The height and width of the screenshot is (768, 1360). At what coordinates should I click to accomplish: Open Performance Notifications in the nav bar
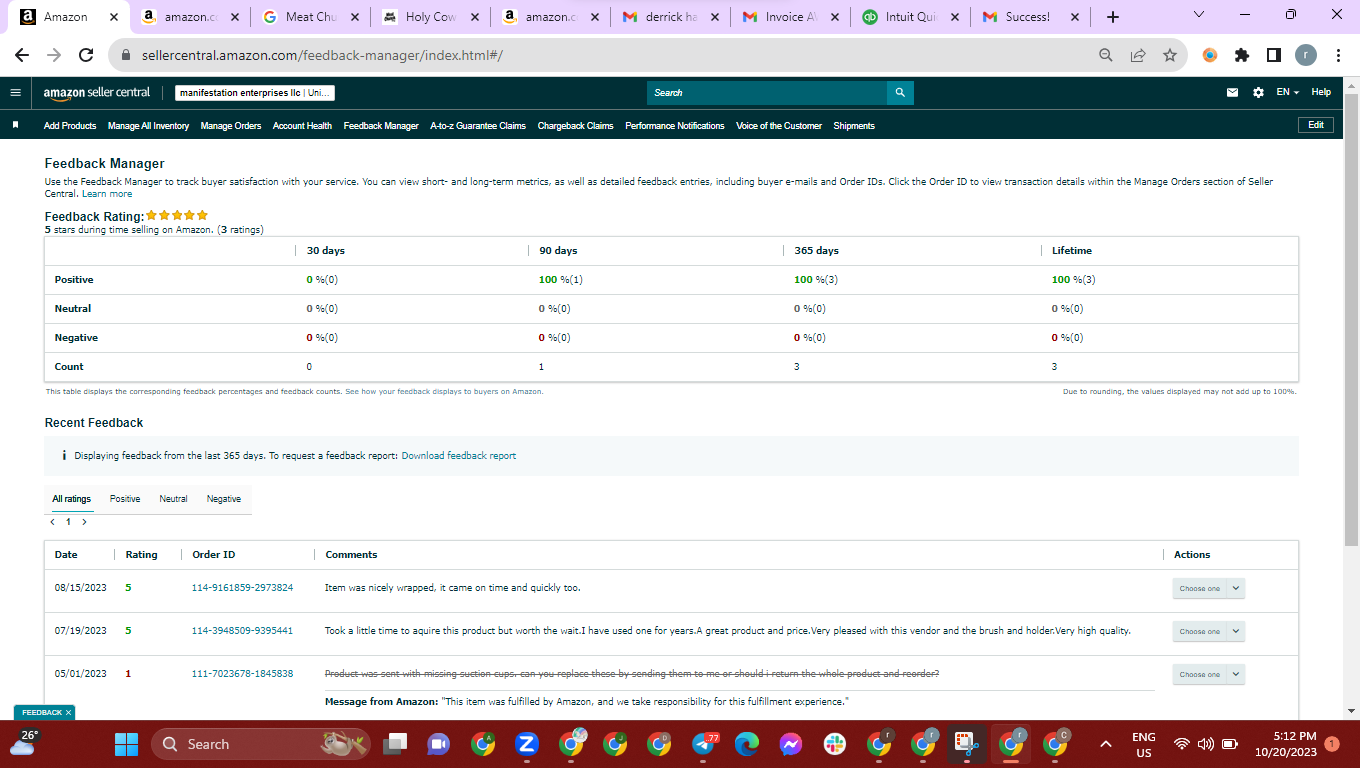[675, 126]
